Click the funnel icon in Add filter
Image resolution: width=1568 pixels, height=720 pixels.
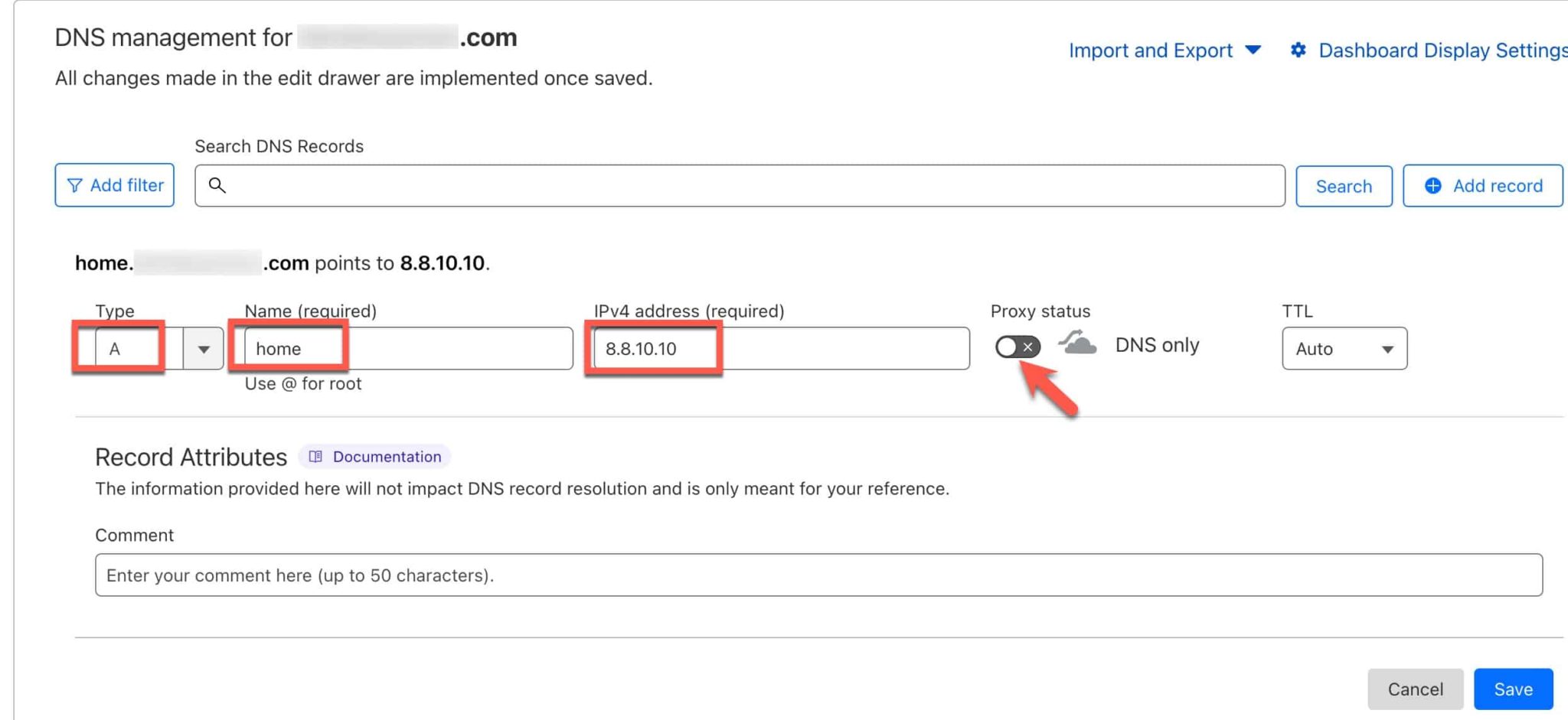[74, 186]
